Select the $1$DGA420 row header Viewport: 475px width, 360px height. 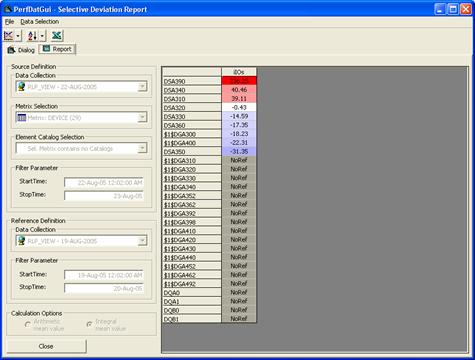[192, 240]
